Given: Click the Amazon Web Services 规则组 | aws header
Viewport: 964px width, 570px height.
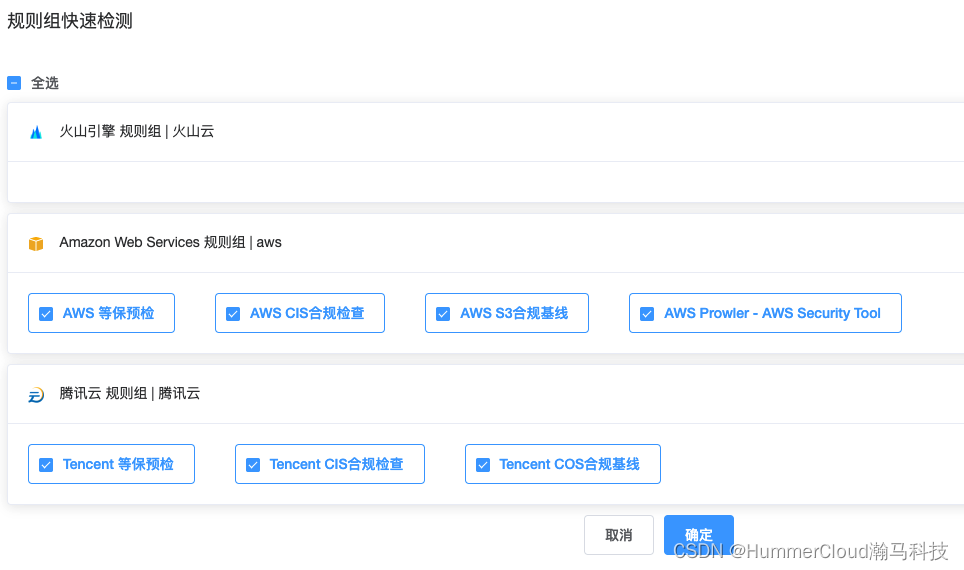Looking at the screenshot, I should point(170,242).
